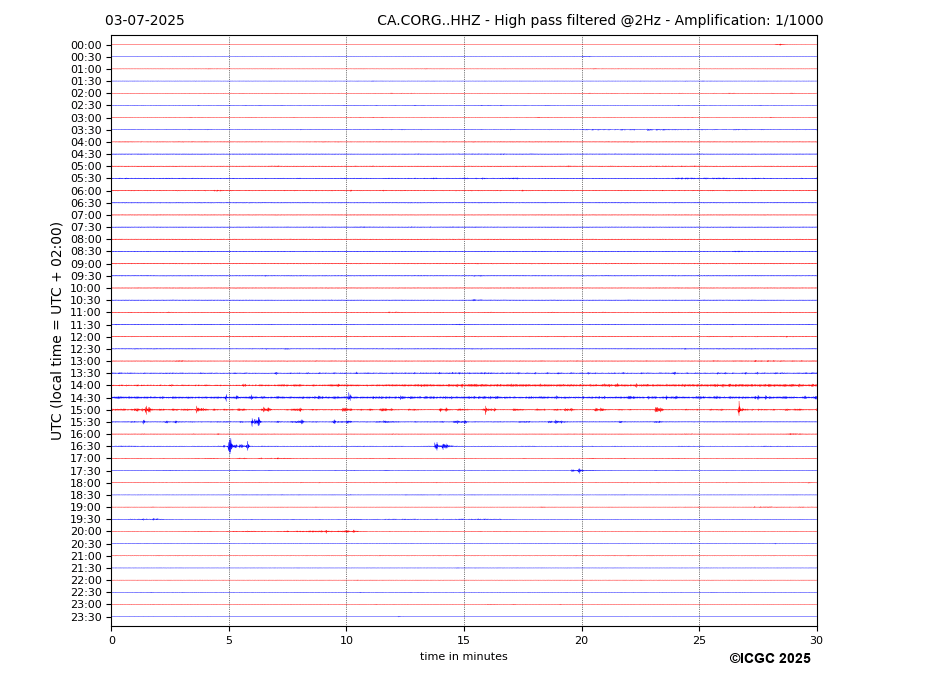Click the 20:00 time row label
Viewport: 927px width, 696px height.
tap(86, 532)
